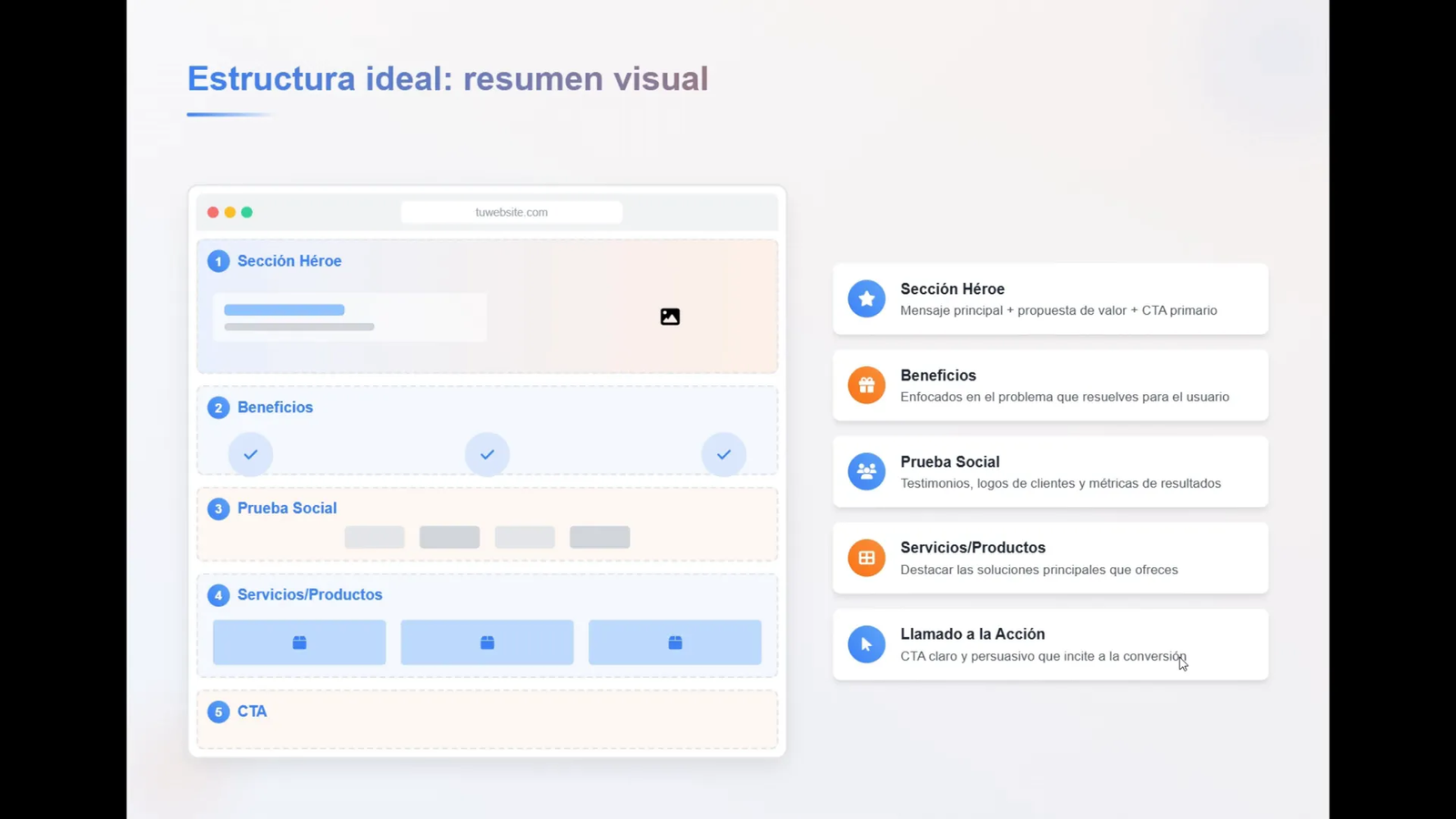This screenshot has width=1456, height=819.
Task: Click the star icon beside Sección Héroe
Action: pos(866,298)
